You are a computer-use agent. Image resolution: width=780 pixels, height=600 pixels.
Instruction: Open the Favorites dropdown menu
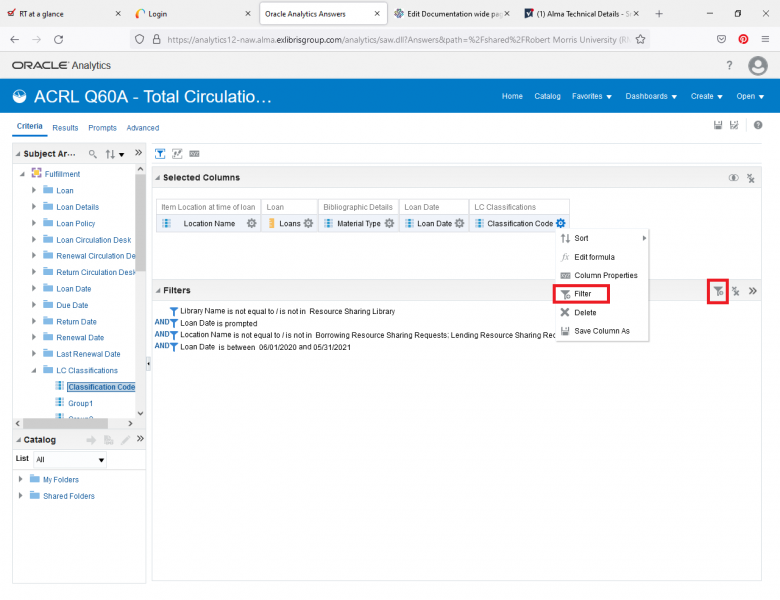point(591,97)
